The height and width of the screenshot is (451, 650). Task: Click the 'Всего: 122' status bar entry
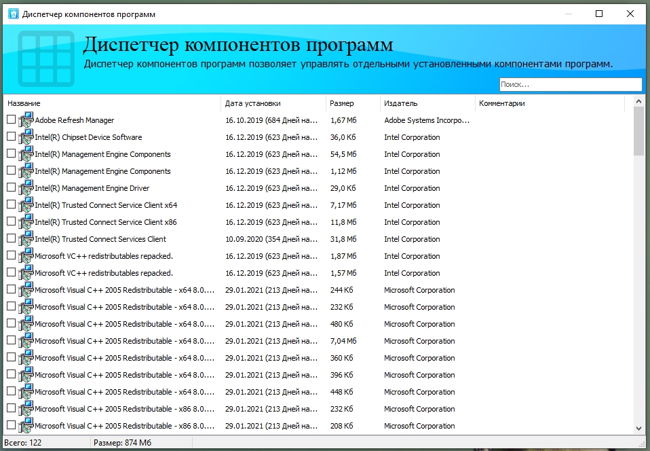(x=23, y=443)
